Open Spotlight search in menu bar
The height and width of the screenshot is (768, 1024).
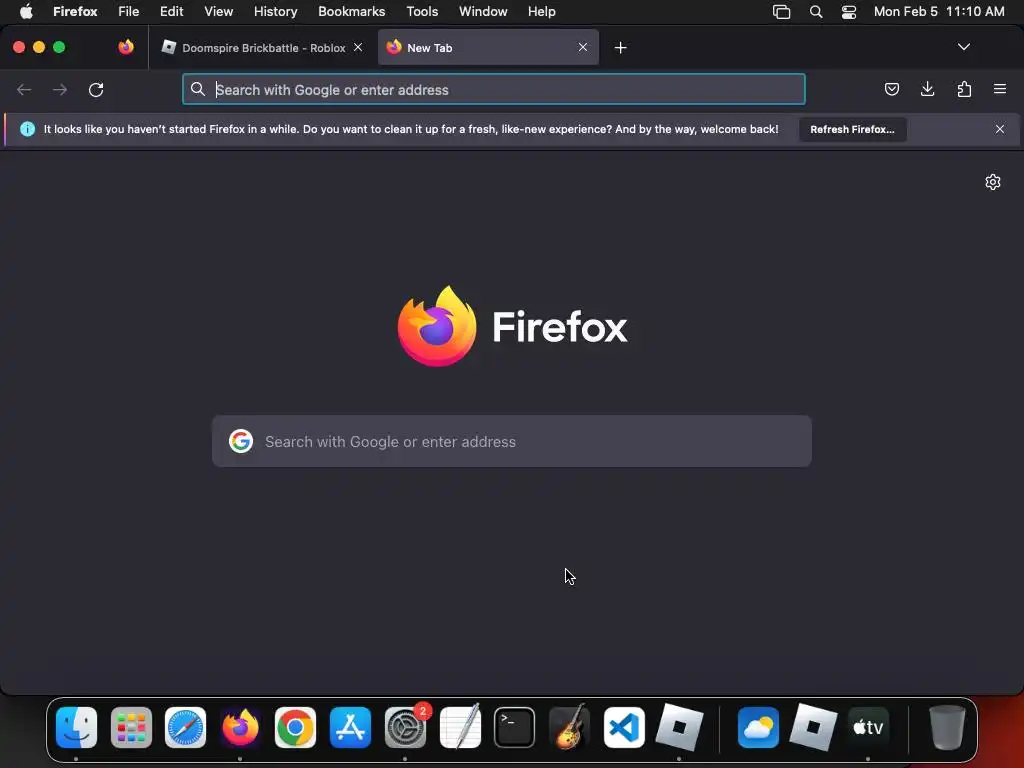coord(816,12)
